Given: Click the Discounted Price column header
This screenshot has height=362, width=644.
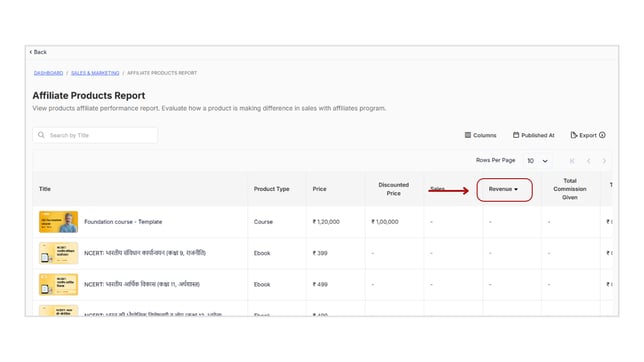Looking at the screenshot, I should click(393, 189).
